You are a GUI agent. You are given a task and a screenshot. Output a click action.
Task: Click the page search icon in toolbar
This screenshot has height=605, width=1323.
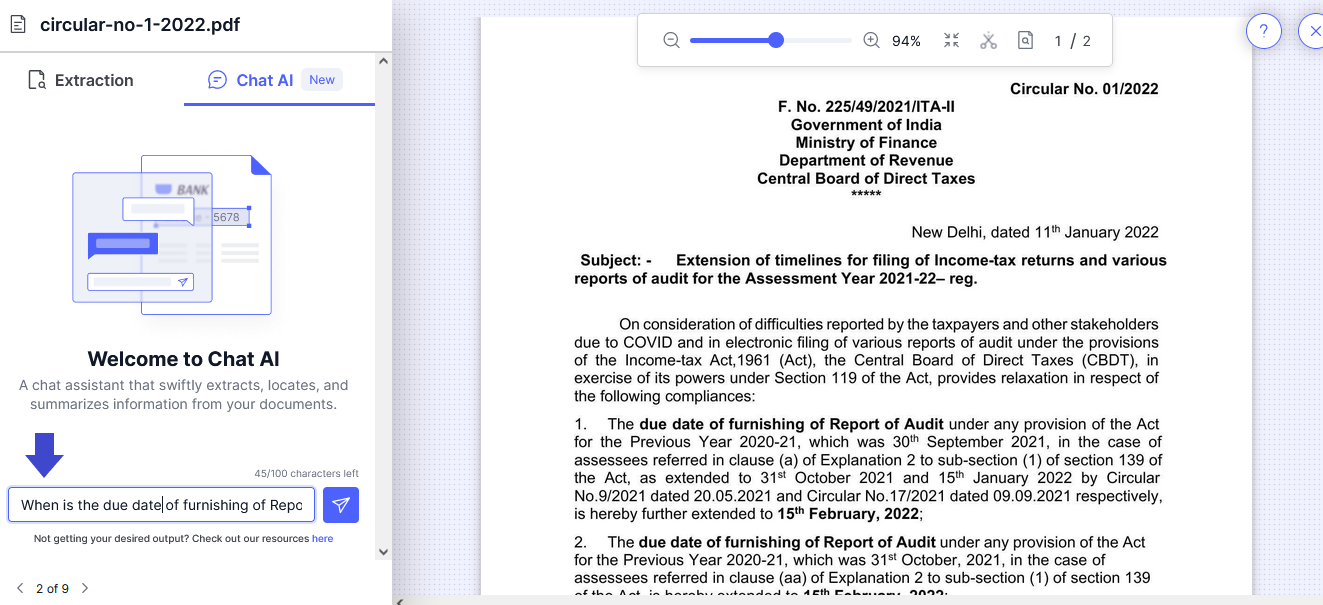1025,40
